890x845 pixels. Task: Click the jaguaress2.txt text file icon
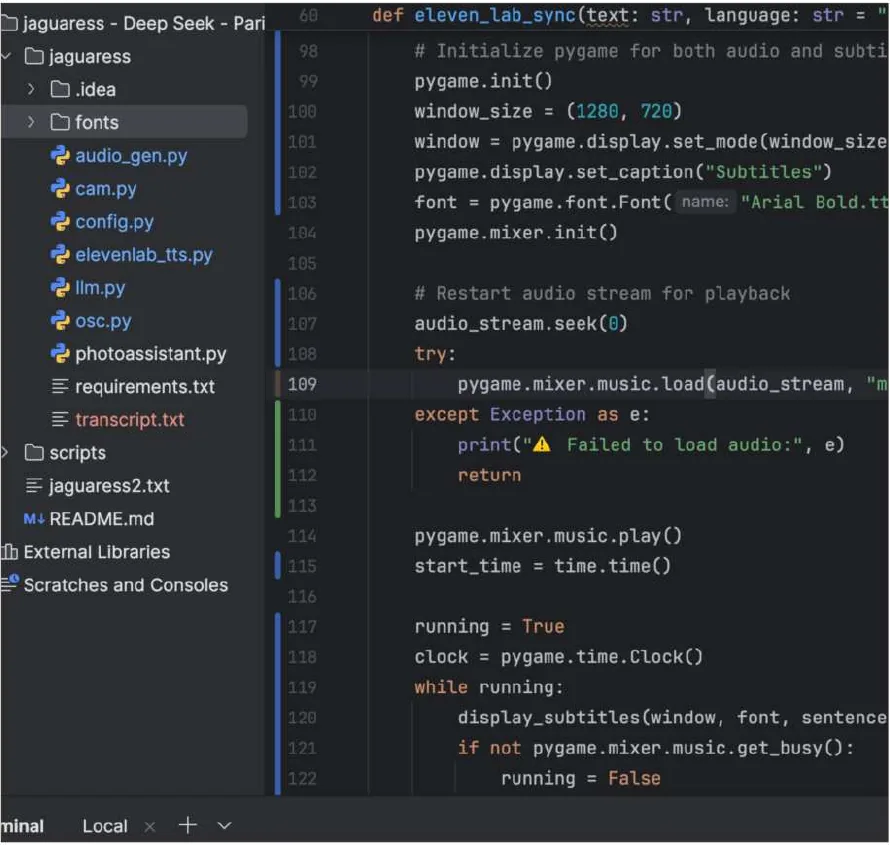(x=34, y=486)
